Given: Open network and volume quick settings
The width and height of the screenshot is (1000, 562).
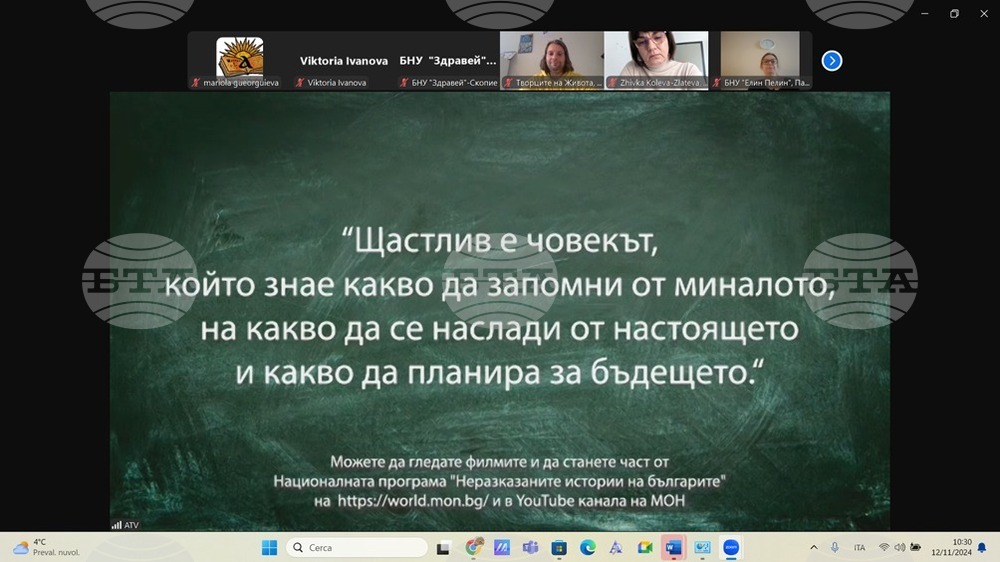Looking at the screenshot, I should click(x=899, y=547).
